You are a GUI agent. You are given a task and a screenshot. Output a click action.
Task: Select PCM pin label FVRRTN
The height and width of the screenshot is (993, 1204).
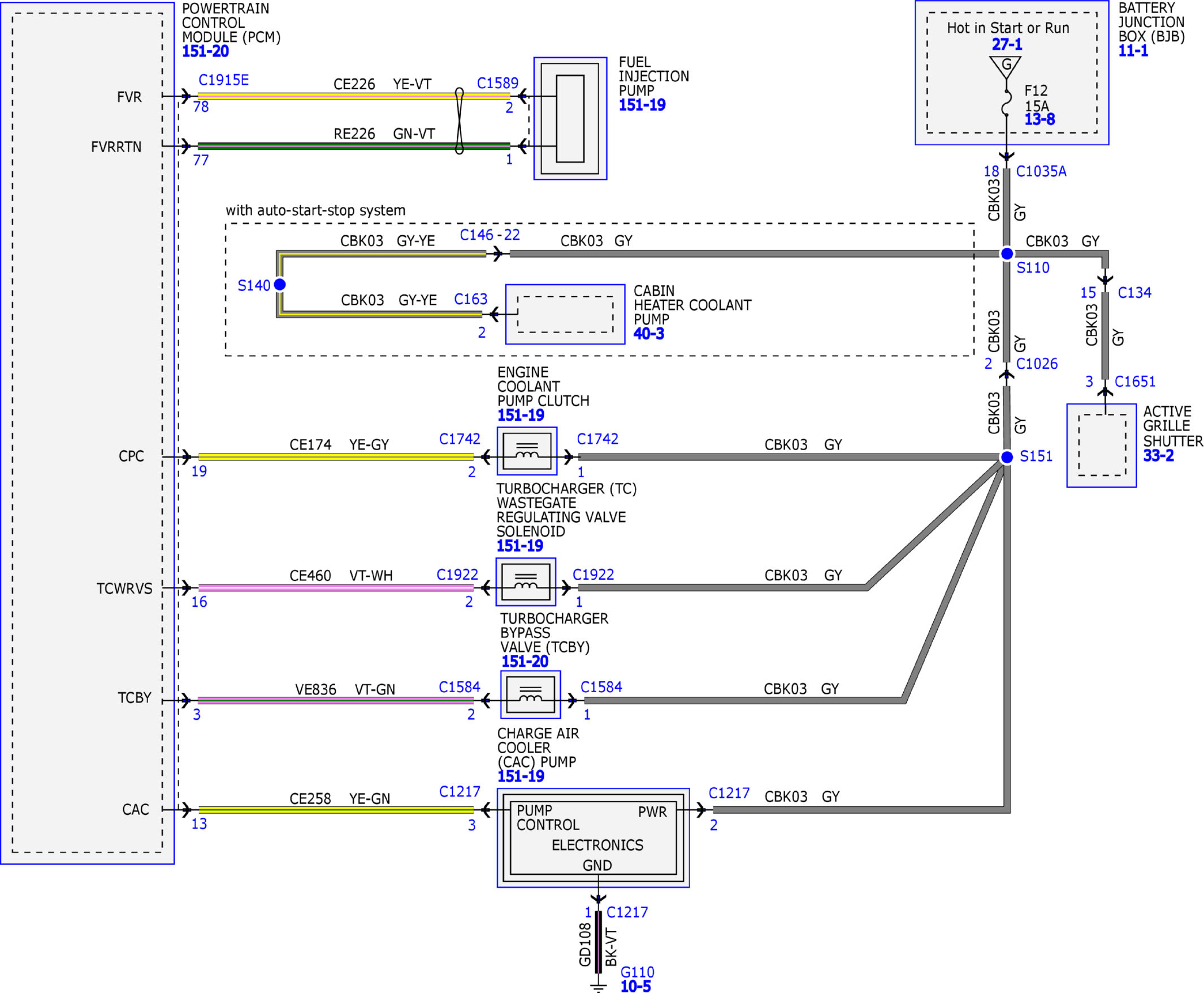116,147
